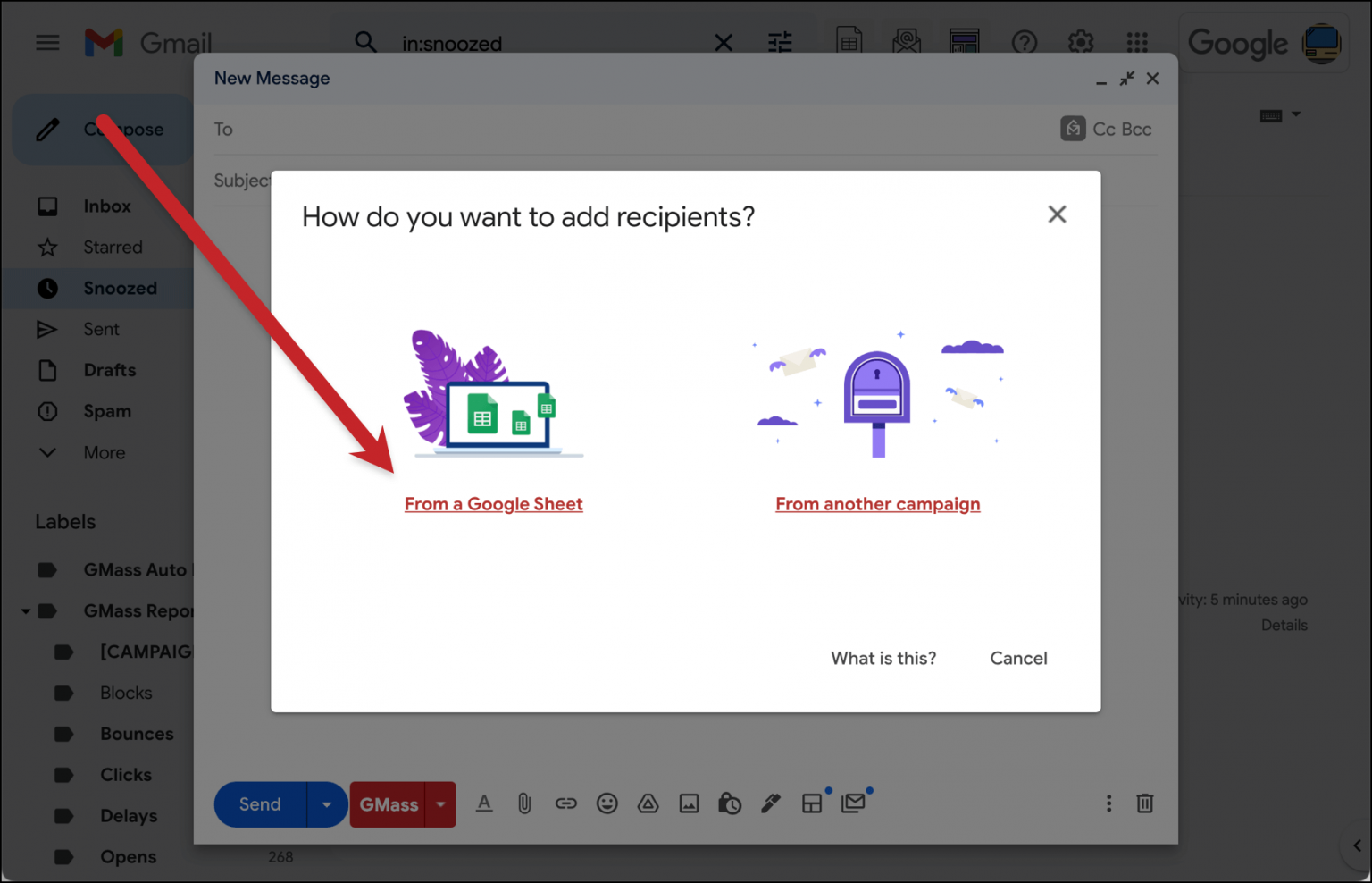Open the Blocks label
Screen dimensions: 1372x883
pyautogui.click(x=126, y=693)
